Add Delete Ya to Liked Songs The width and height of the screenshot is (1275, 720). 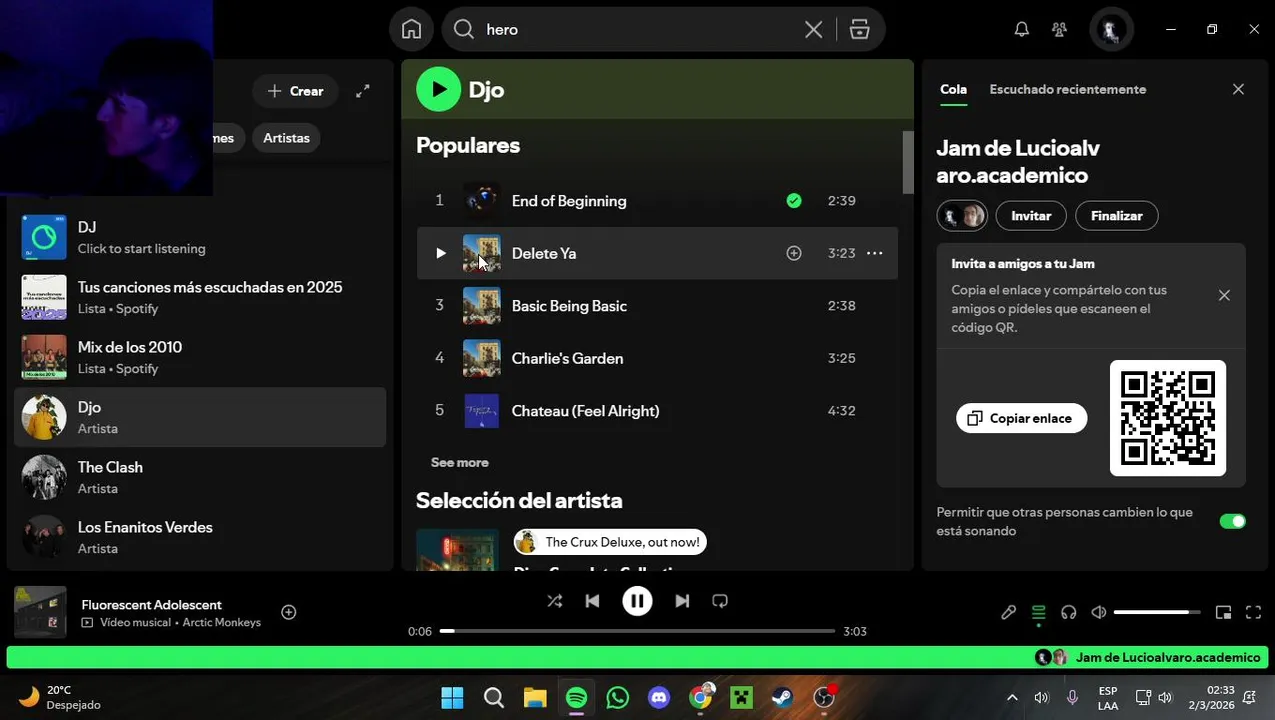tap(794, 253)
